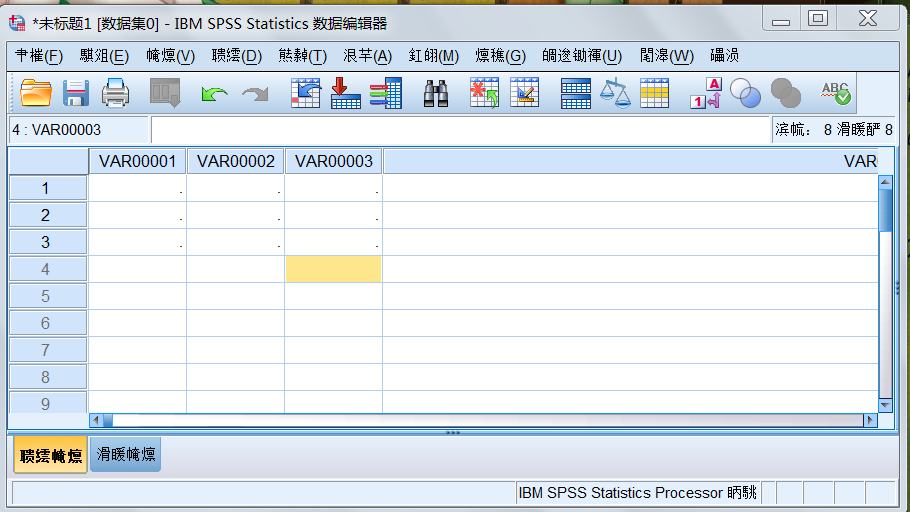910x512 pixels.
Task: Select row header 6
Action: click(x=48, y=323)
